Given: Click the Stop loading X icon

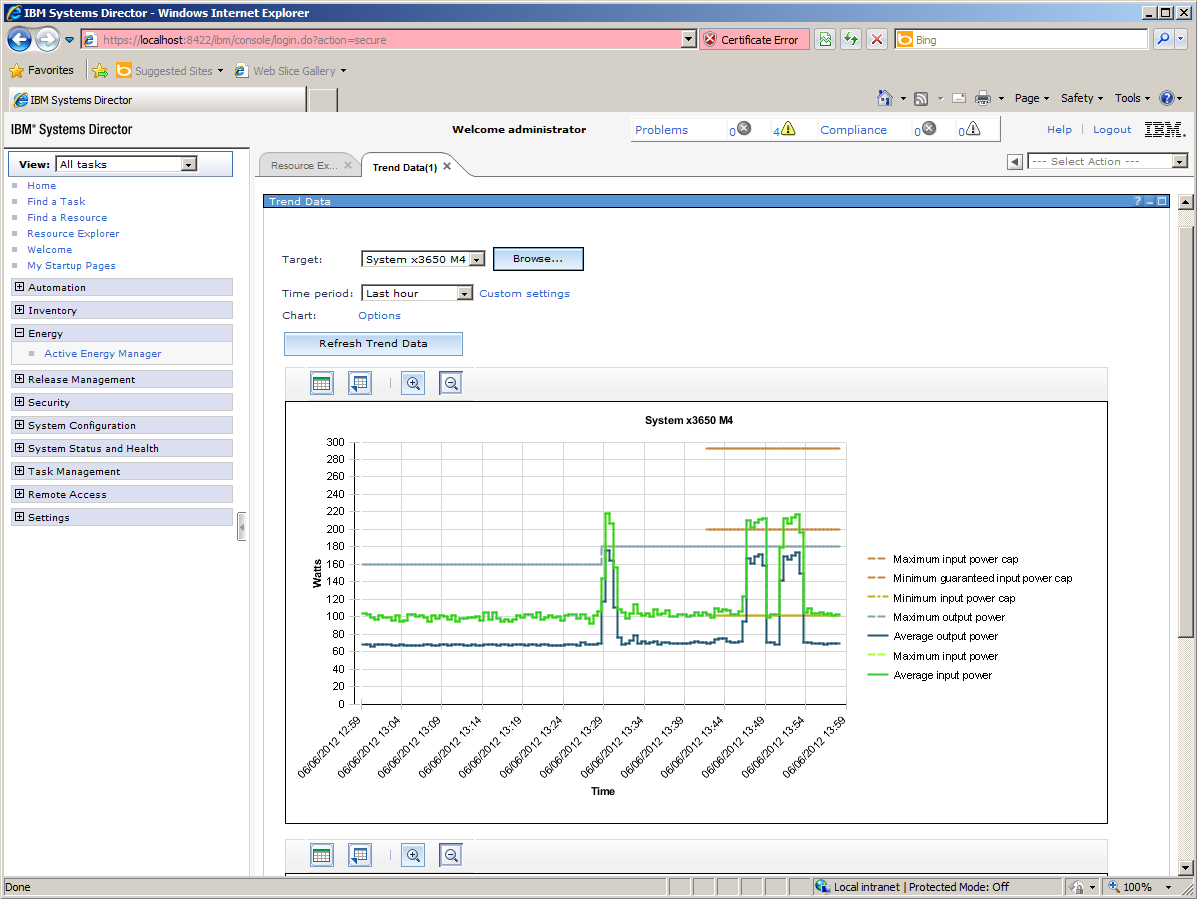Looking at the screenshot, I should (x=877, y=39).
